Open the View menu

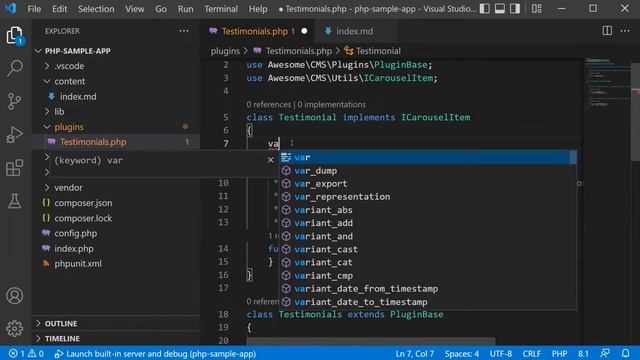point(135,9)
